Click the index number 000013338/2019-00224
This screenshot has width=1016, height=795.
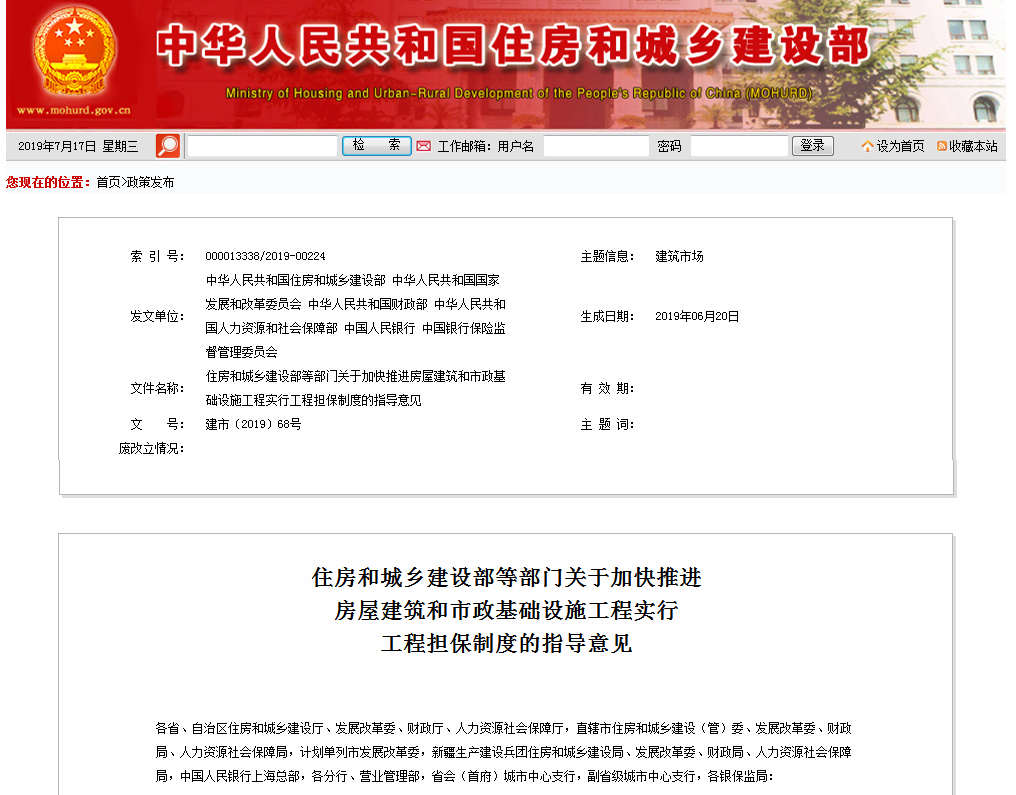[x=265, y=256]
